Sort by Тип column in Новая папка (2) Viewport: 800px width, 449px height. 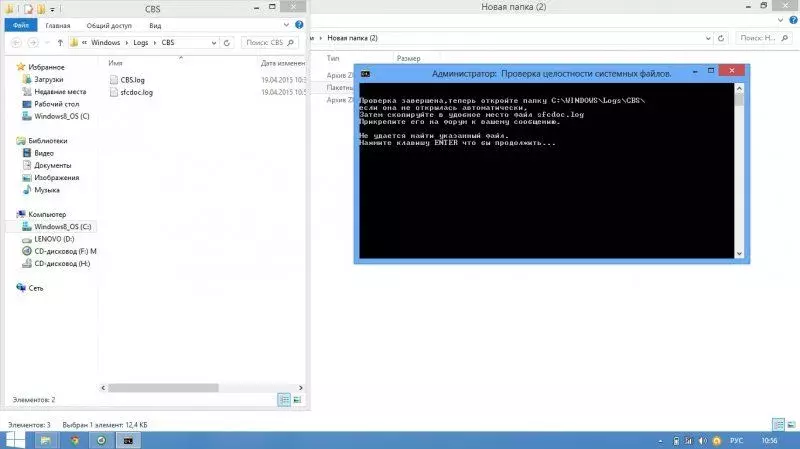coord(333,58)
